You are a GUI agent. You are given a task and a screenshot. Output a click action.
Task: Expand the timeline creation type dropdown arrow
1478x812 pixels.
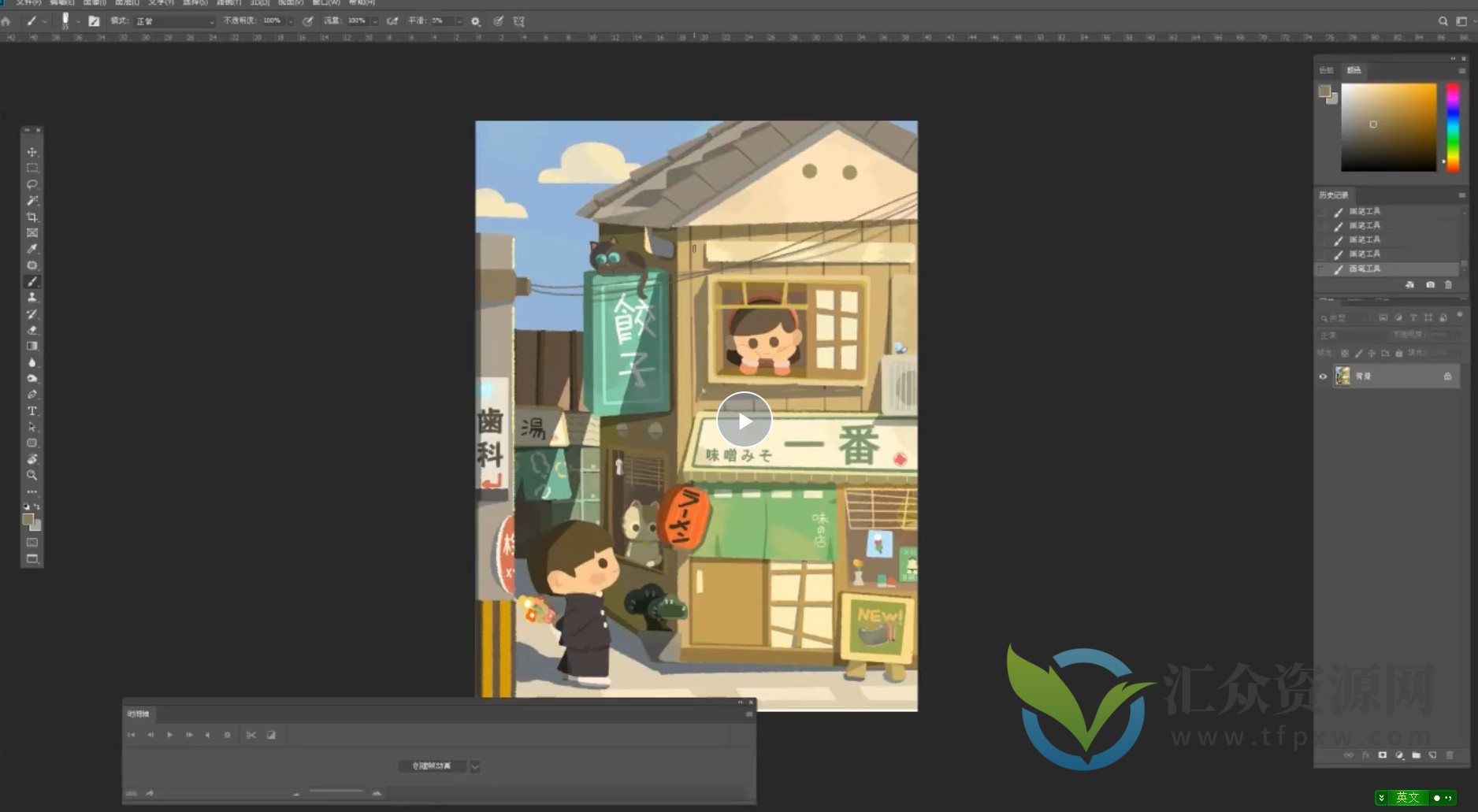[x=475, y=766]
